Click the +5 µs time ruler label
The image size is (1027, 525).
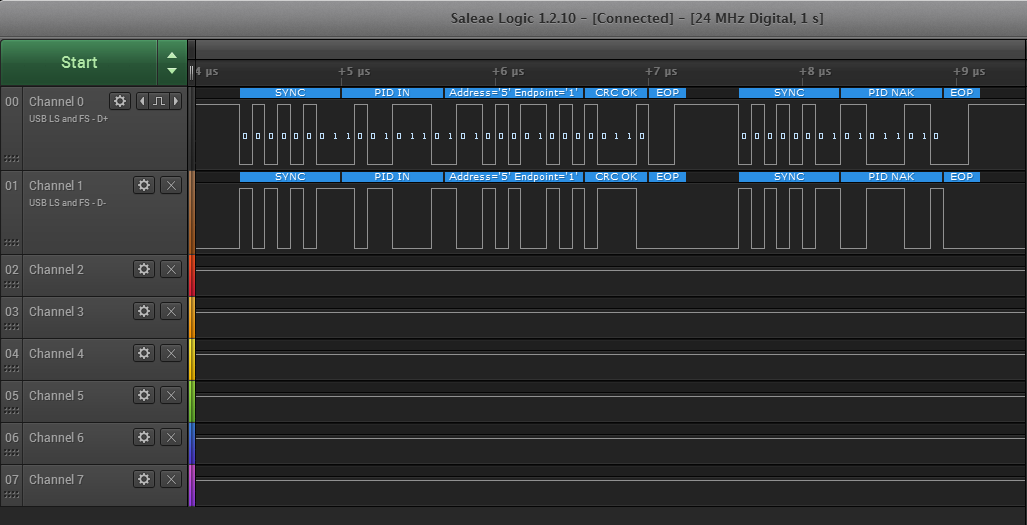pyautogui.click(x=354, y=71)
